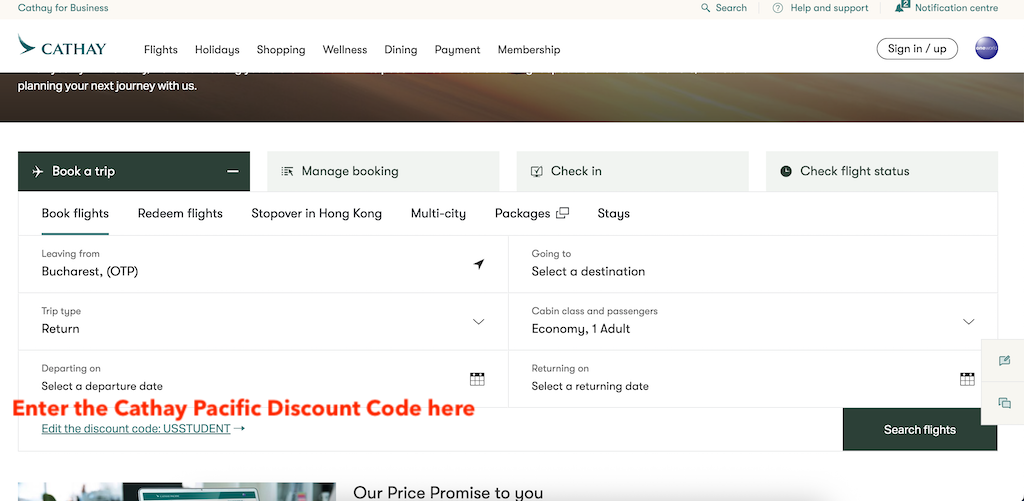Switch to the Redeem flights tab

pos(180,214)
